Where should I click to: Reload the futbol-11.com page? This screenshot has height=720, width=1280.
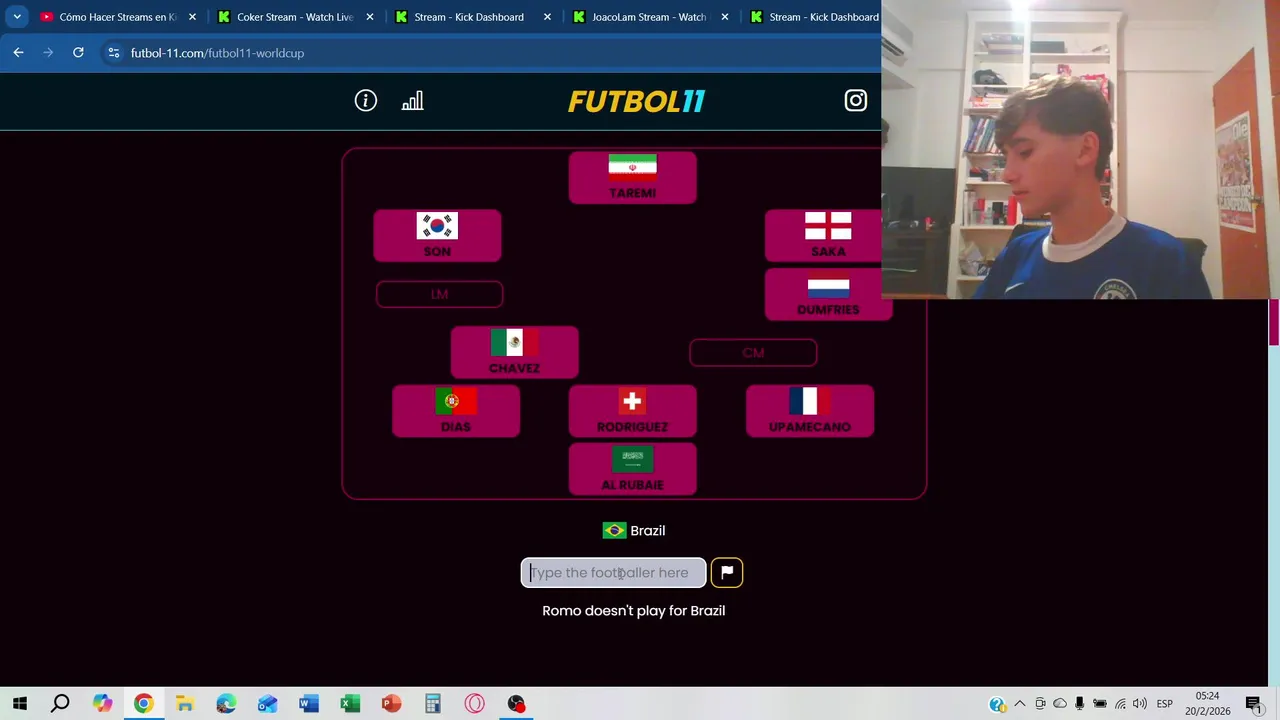[78, 53]
